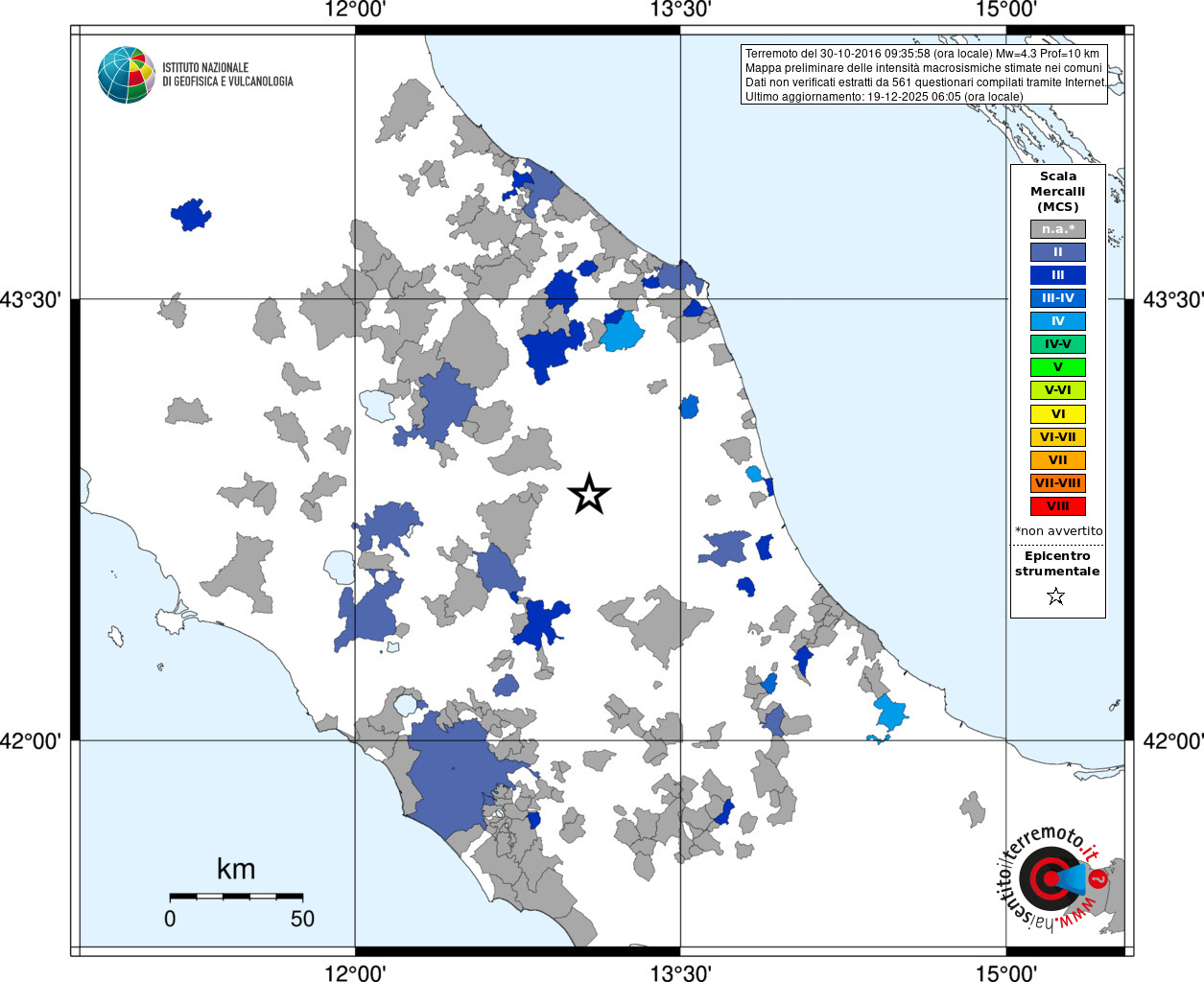Click the top 15°00' longitude label

(1006, 10)
